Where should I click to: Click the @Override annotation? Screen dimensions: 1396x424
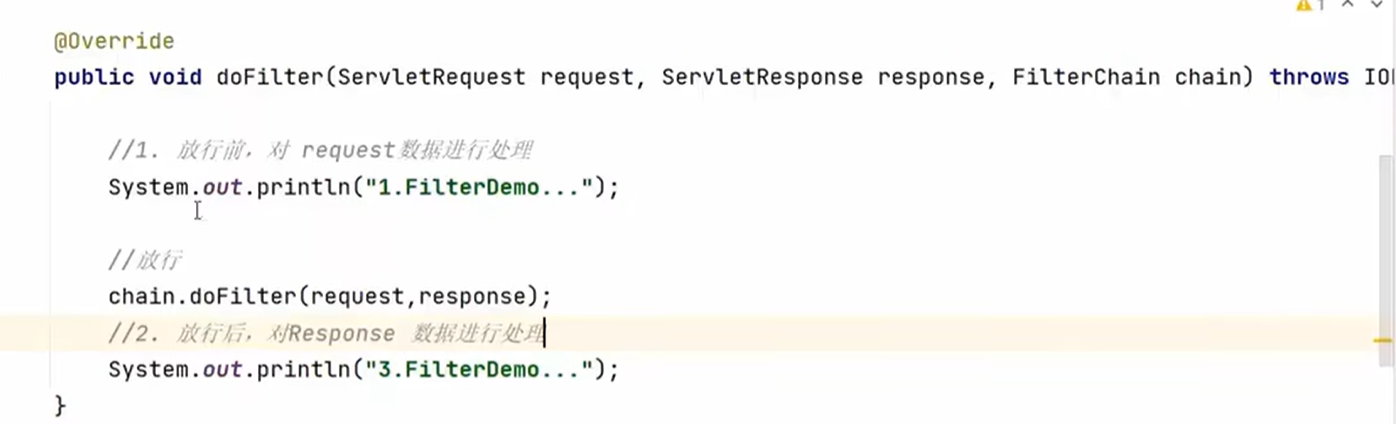114,42
